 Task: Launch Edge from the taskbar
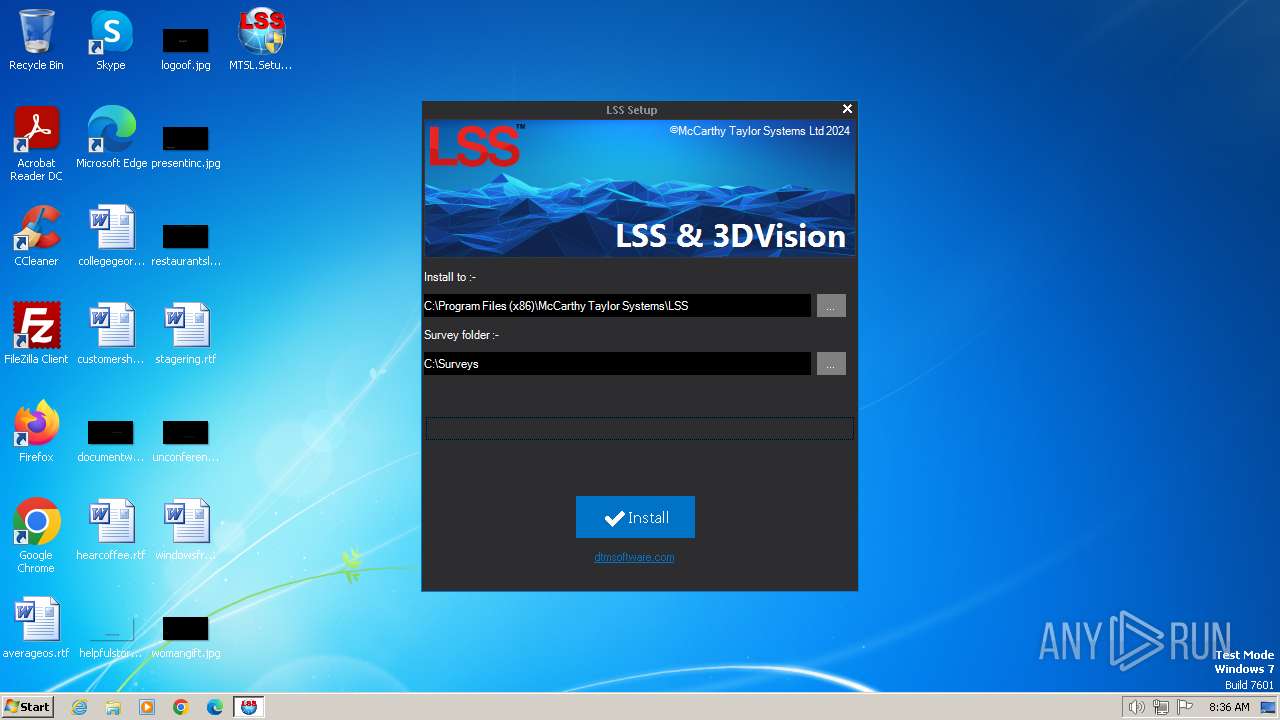pyautogui.click(x=215, y=707)
